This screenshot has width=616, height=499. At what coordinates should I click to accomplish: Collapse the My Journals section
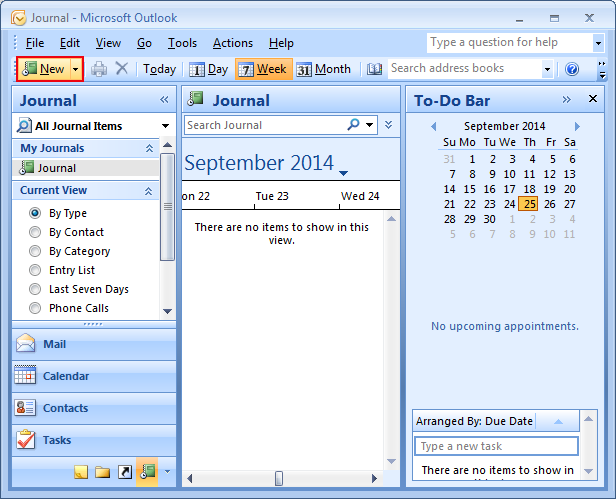(x=149, y=148)
